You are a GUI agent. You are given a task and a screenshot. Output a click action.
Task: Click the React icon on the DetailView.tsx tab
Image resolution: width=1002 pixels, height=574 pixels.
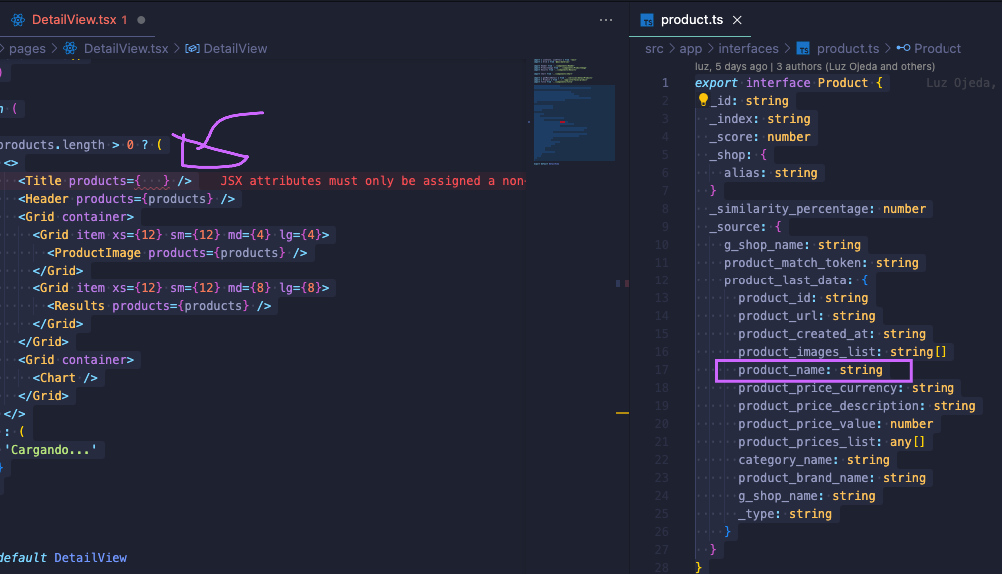point(18,20)
